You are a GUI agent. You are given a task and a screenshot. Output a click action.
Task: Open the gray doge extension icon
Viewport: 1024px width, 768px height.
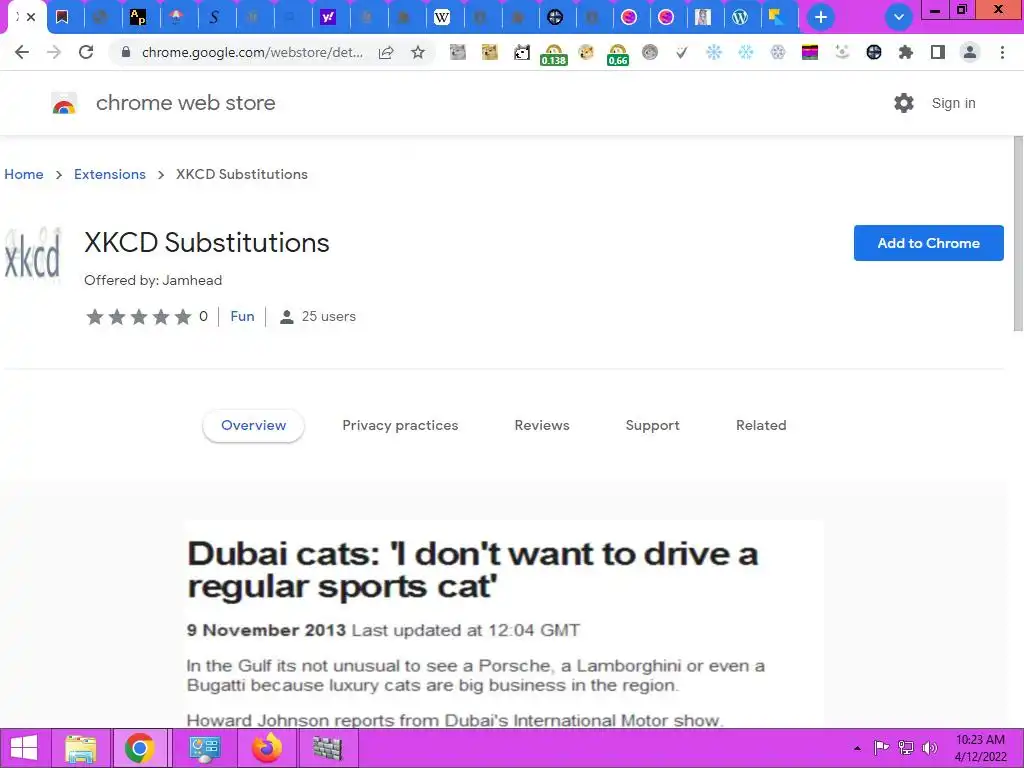point(458,52)
